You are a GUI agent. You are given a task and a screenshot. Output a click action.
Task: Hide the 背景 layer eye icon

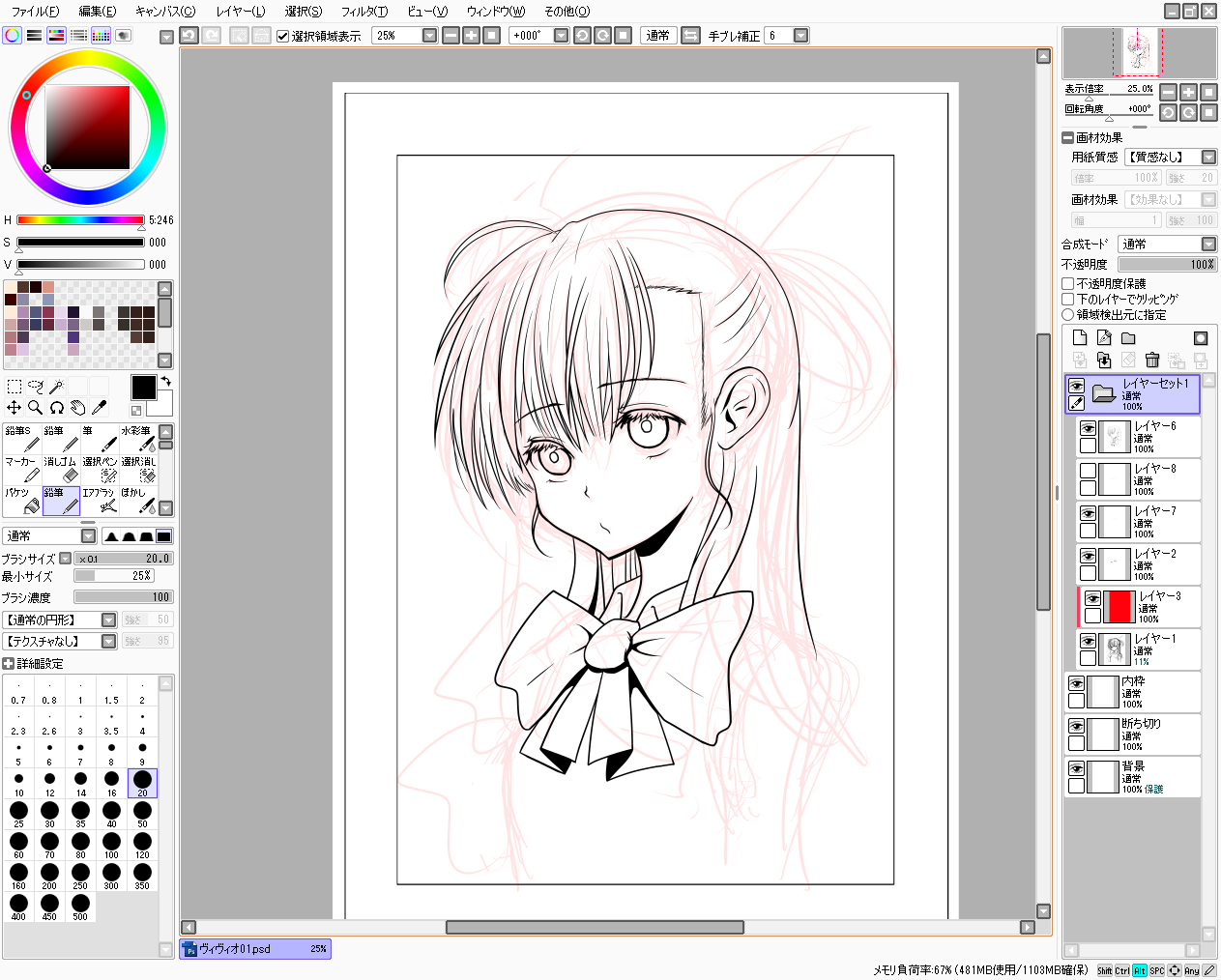(1076, 768)
